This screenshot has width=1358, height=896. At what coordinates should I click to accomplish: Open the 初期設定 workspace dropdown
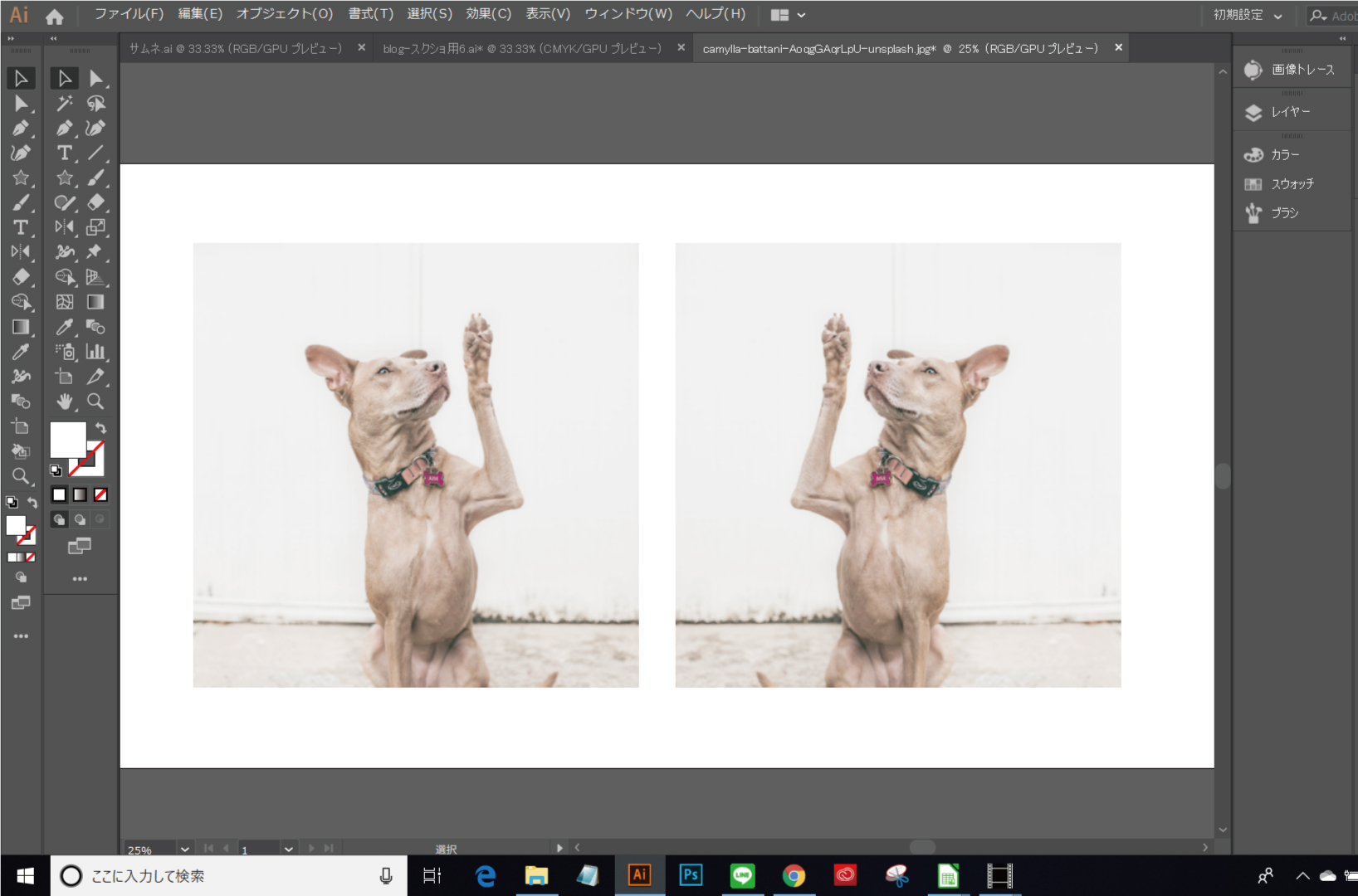tap(1248, 15)
